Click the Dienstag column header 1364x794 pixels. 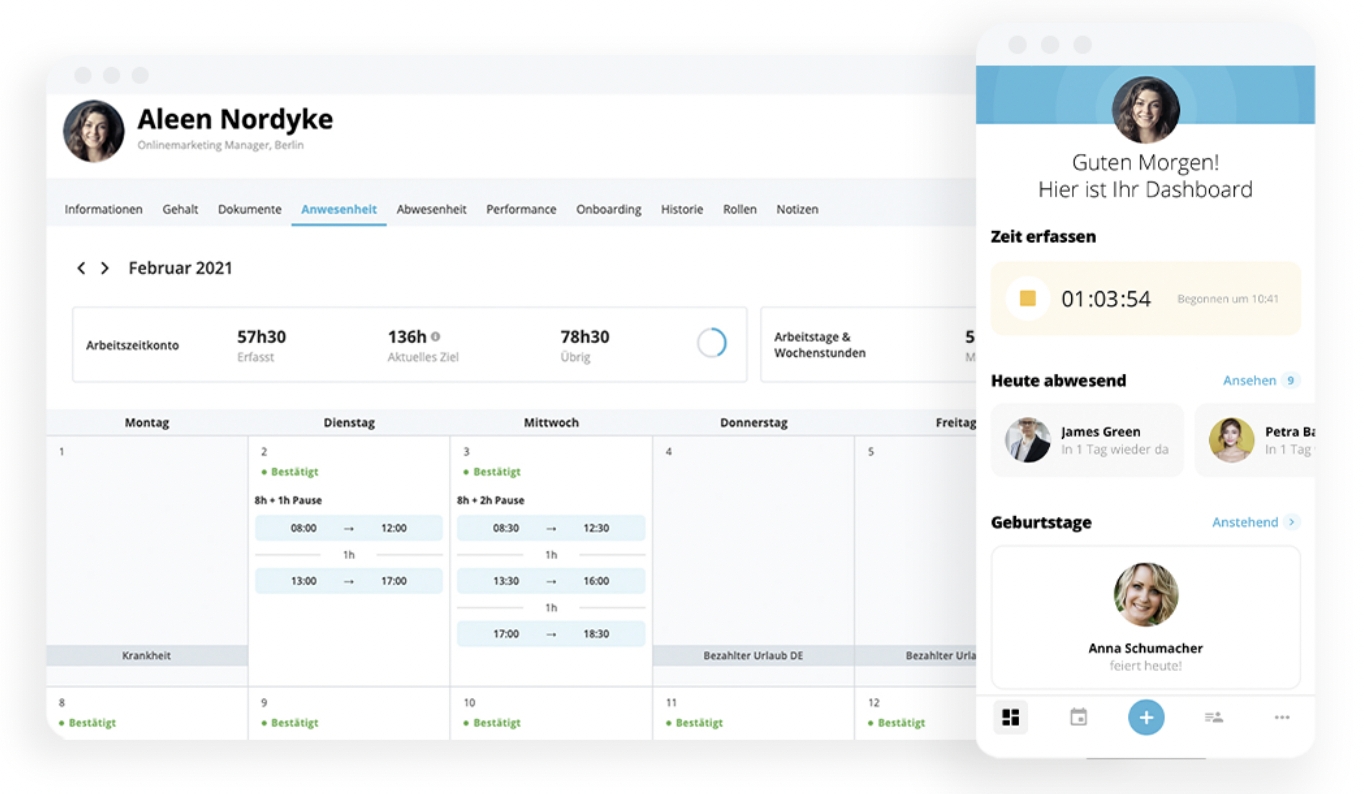point(349,423)
